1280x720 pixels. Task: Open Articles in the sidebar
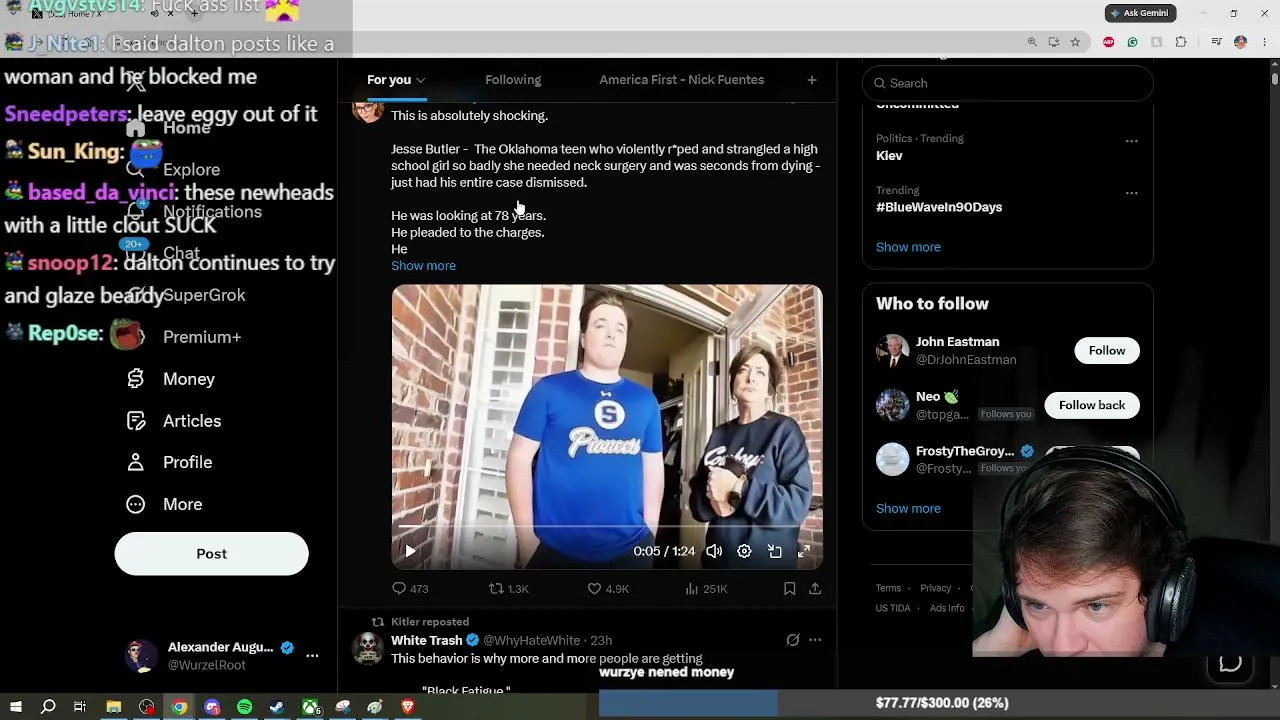(x=174, y=421)
